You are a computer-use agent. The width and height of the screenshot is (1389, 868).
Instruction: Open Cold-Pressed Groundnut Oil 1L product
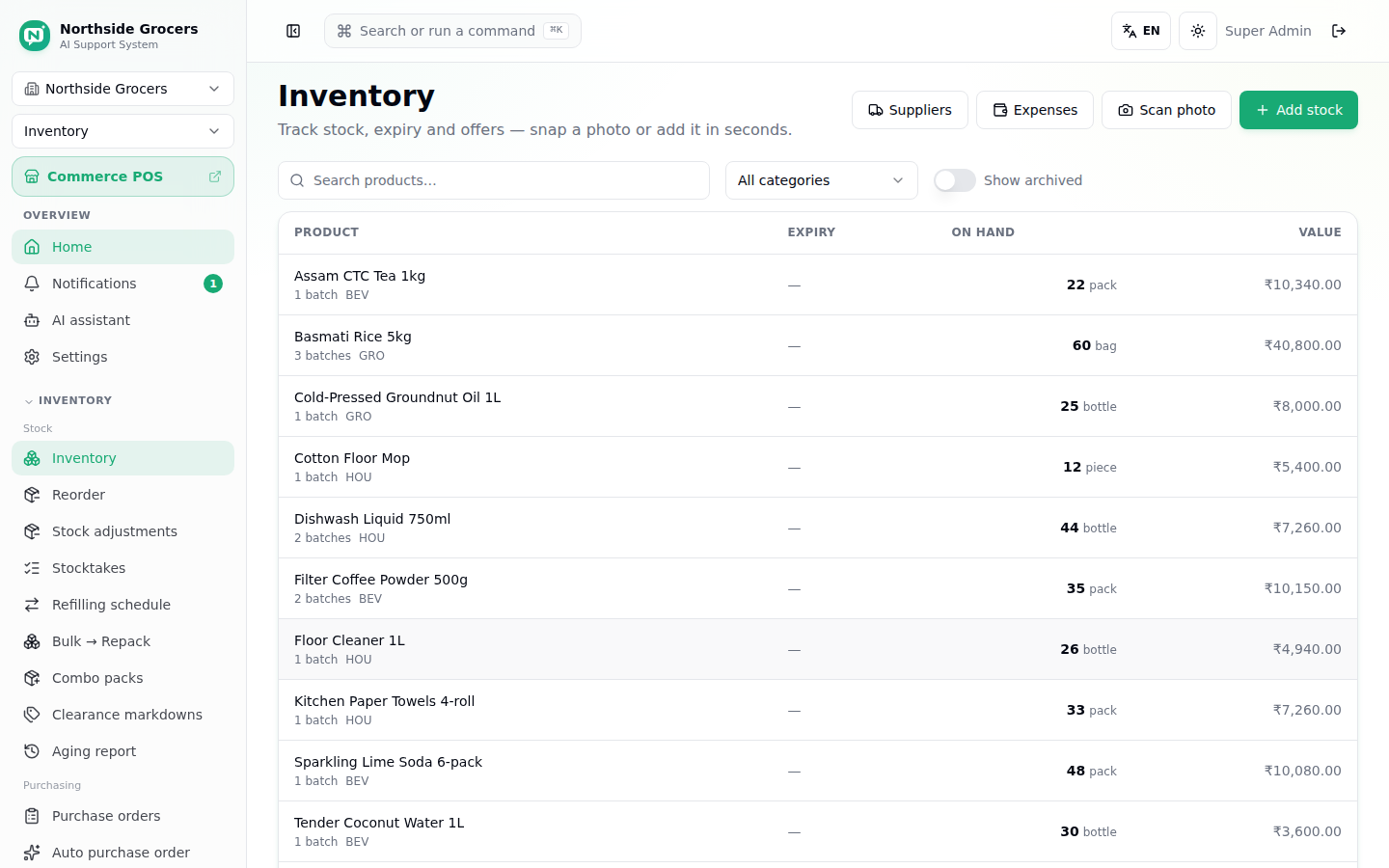pyautogui.click(x=397, y=397)
